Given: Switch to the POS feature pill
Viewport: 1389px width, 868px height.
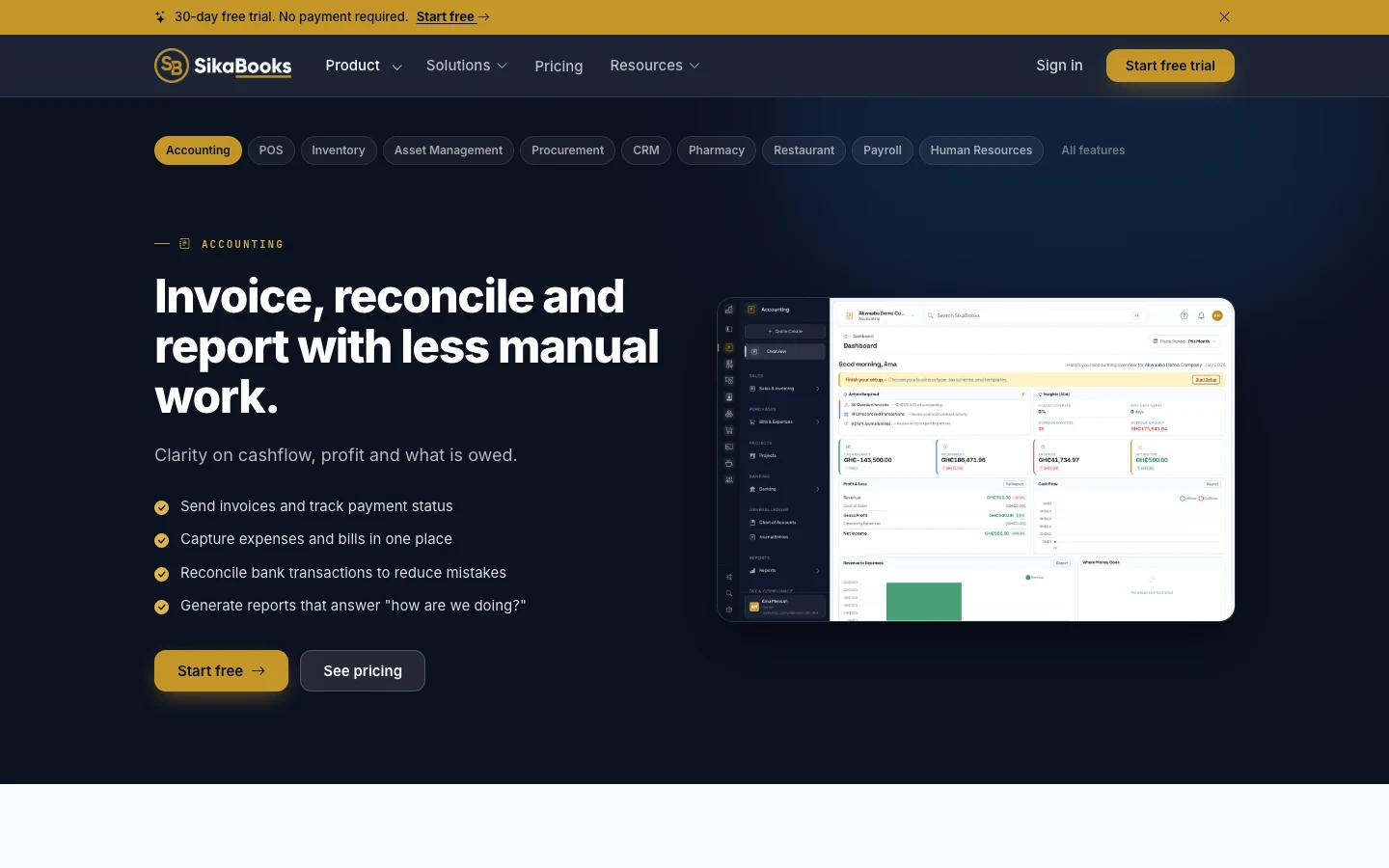Looking at the screenshot, I should [271, 150].
